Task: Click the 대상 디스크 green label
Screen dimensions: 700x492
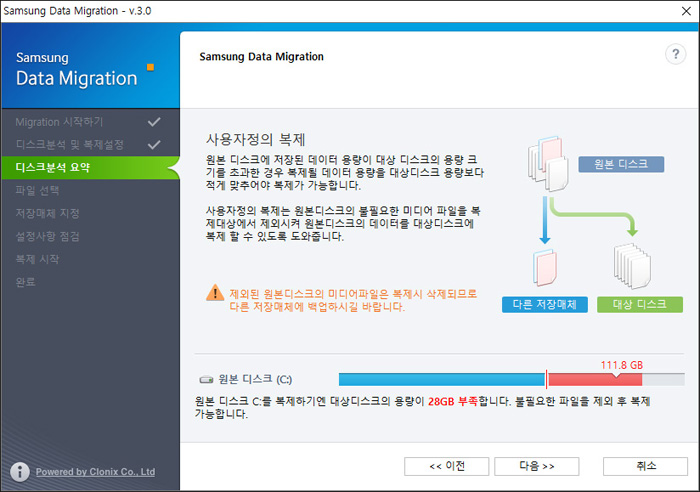Action: point(640,304)
